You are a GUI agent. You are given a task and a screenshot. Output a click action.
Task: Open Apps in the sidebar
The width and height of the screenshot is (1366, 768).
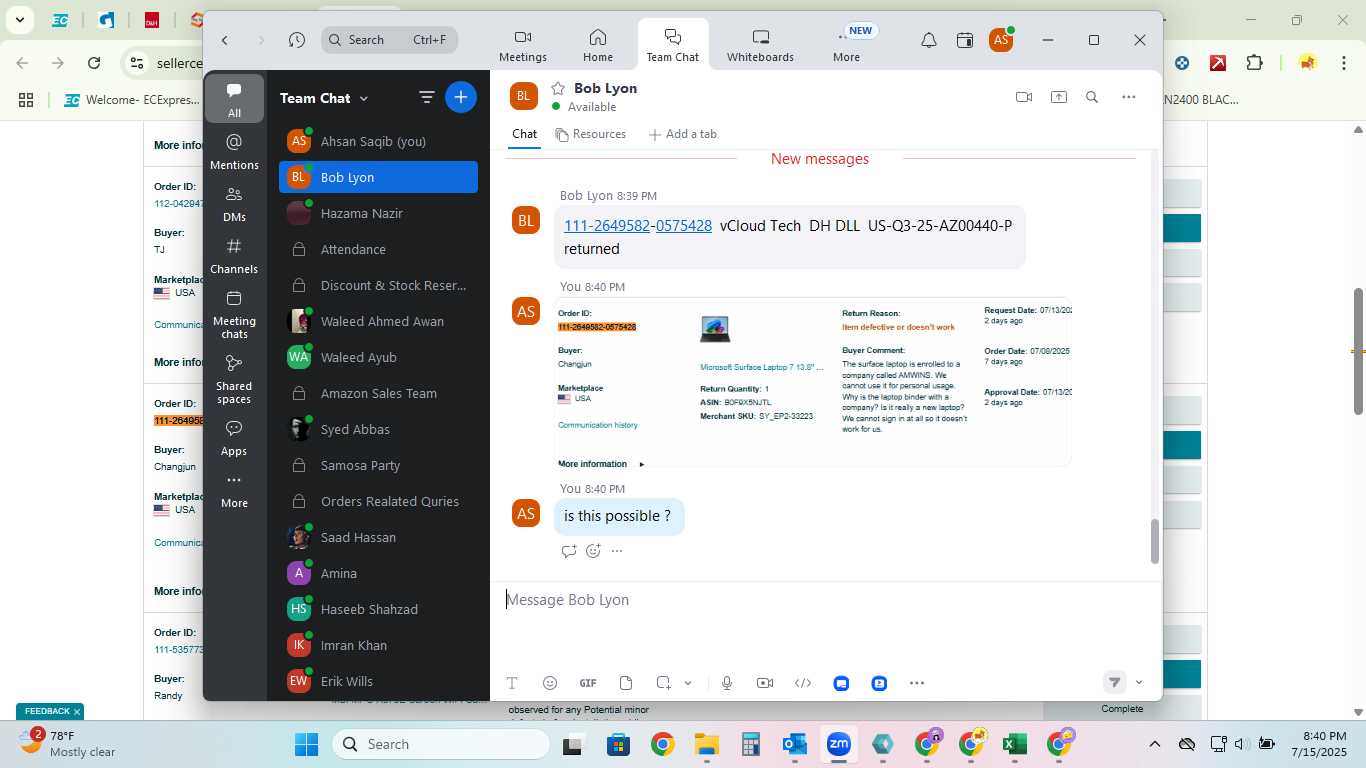234,438
